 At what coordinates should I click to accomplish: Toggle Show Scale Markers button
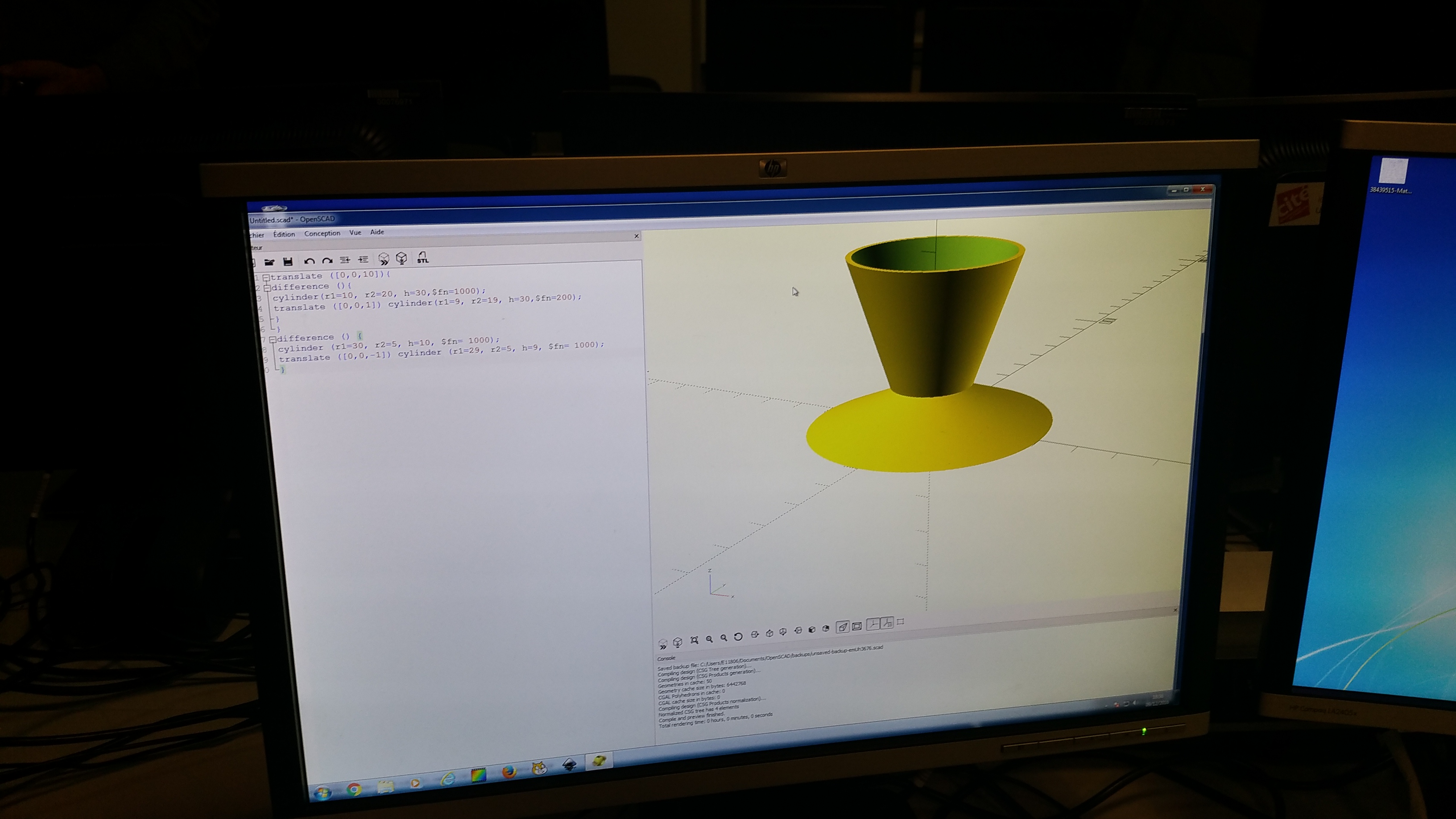click(x=887, y=623)
